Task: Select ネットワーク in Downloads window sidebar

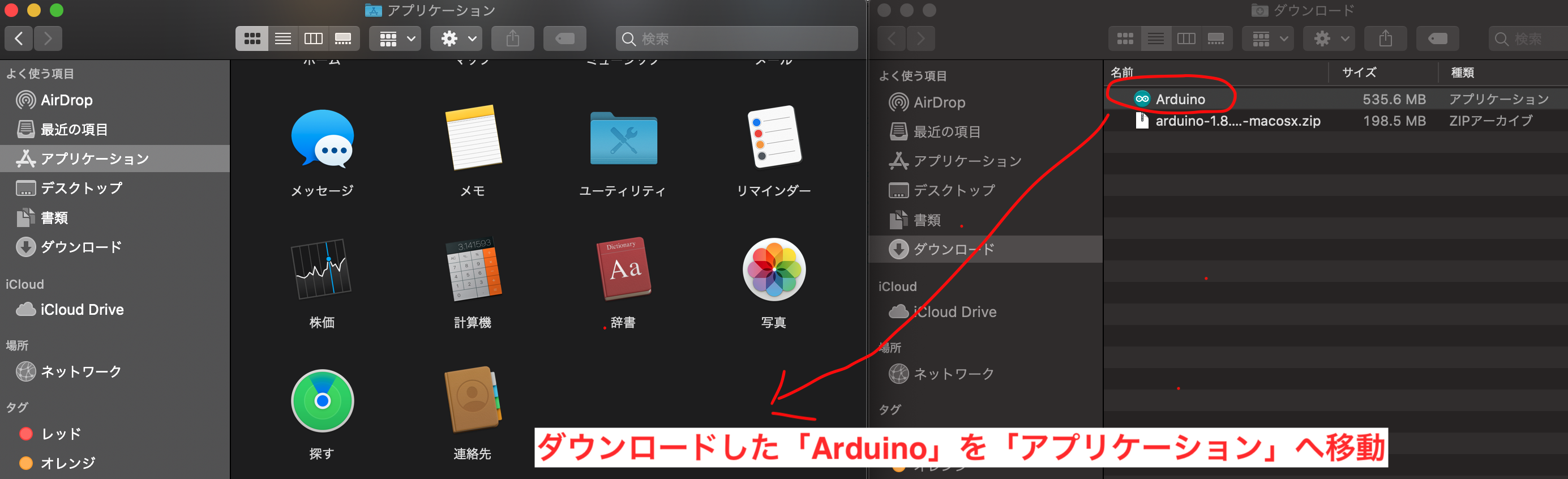Action: pyautogui.click(x=986, y=374)
